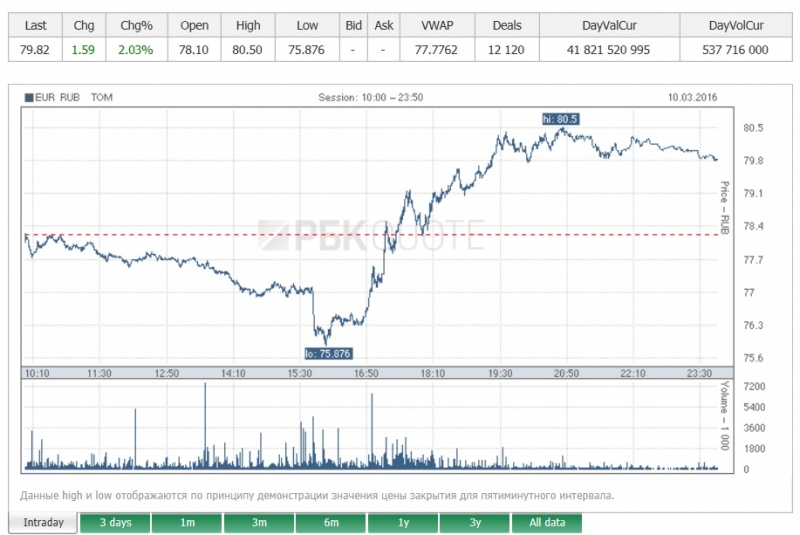Screen dimensions: 800x535
Task: Select the Intraday tab
Action: (43, 523)
